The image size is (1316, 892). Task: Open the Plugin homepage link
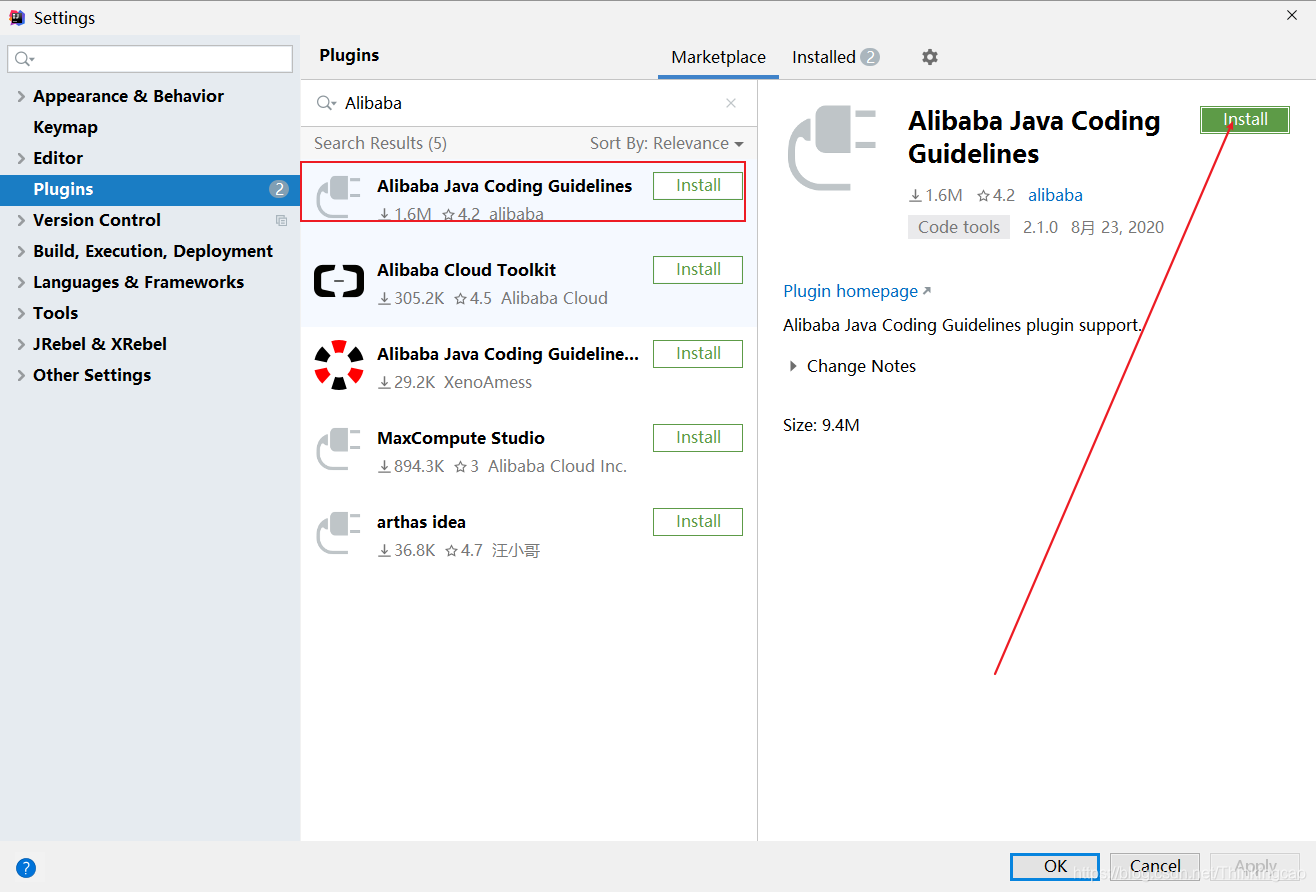857,291
